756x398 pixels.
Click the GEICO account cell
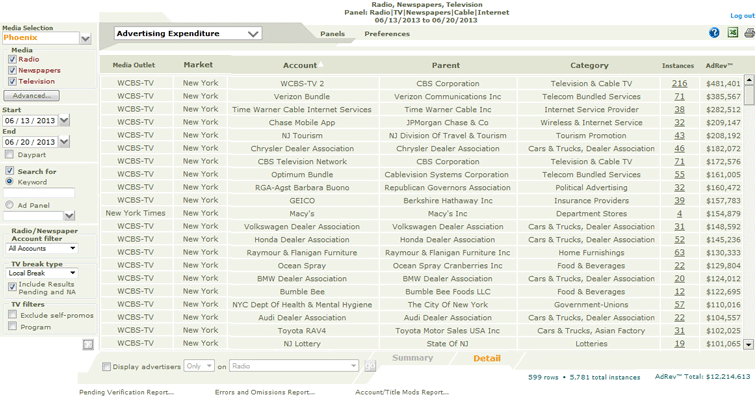(x=302, y=201)
